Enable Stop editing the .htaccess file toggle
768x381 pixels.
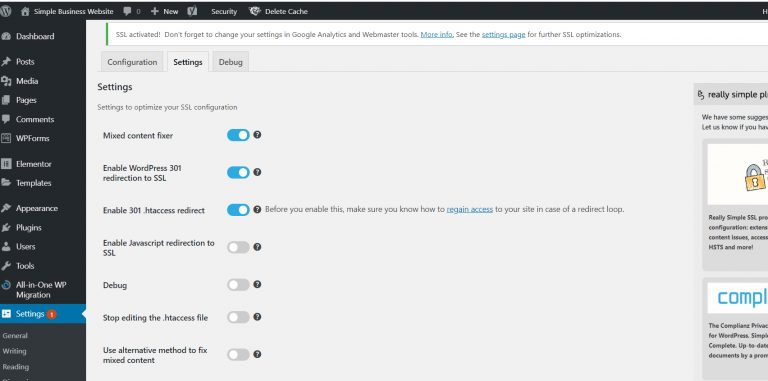[x=239, y=317]
